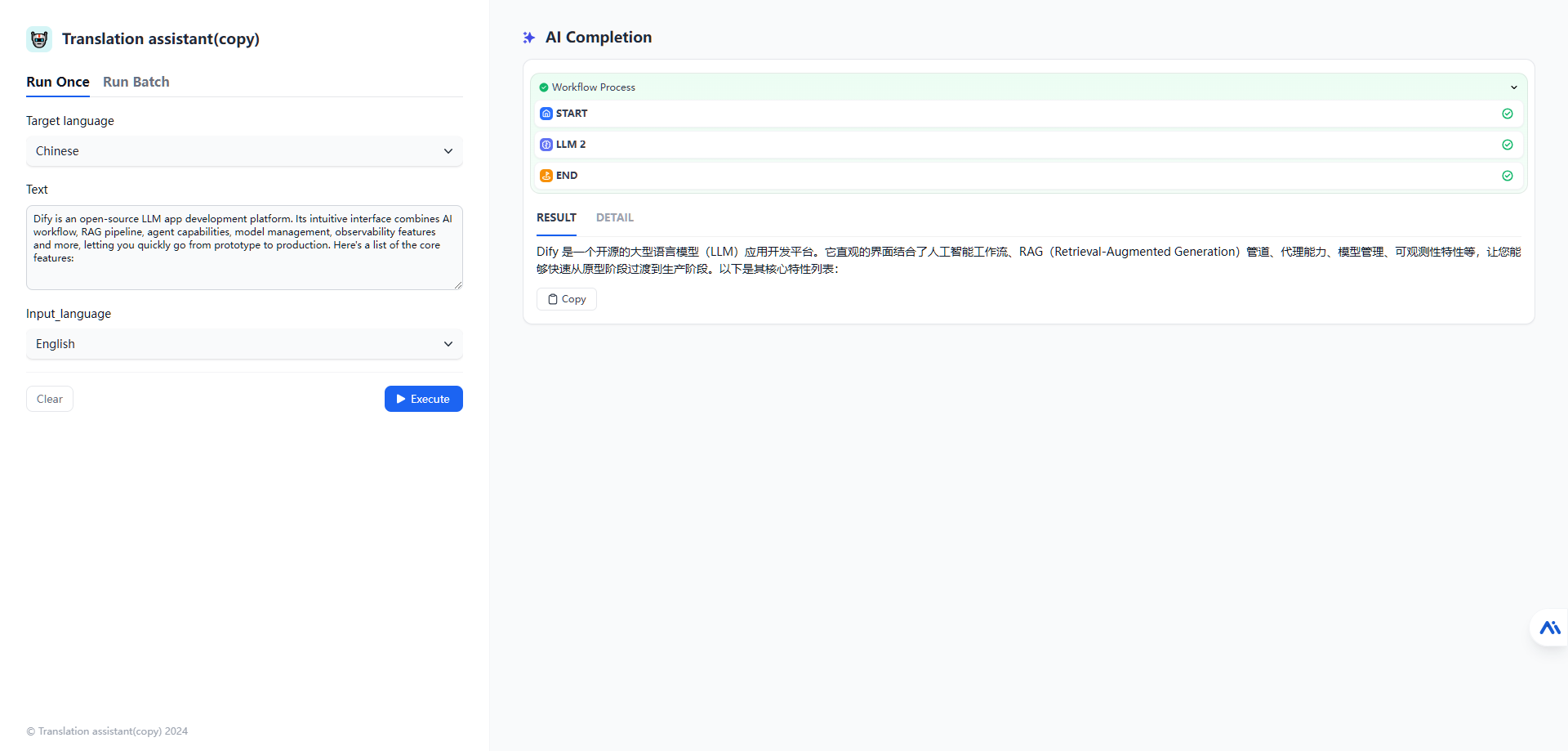Click the START row success checkmark
This screenshot has height=751, width=1568.
1508,114
